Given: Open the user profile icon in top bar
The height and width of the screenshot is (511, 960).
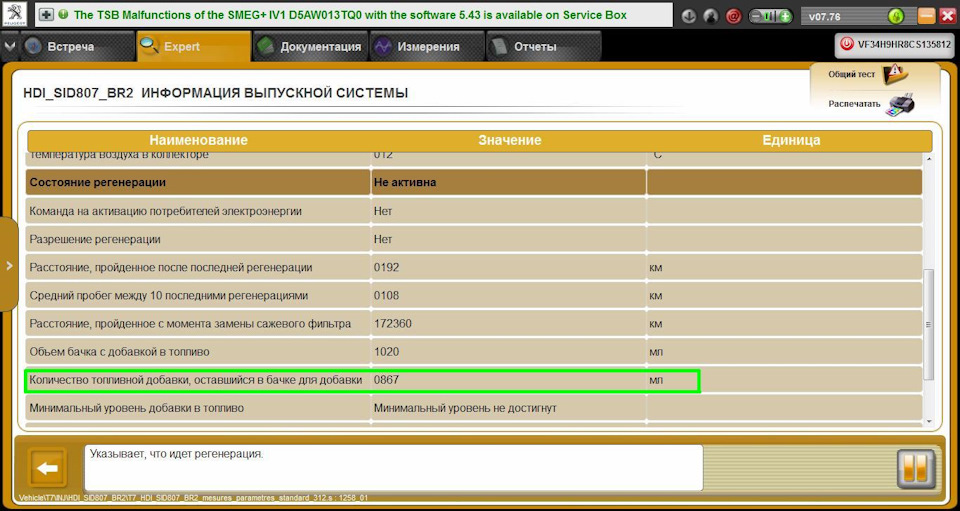Looking at the screenshot, I should click(711, 17).
